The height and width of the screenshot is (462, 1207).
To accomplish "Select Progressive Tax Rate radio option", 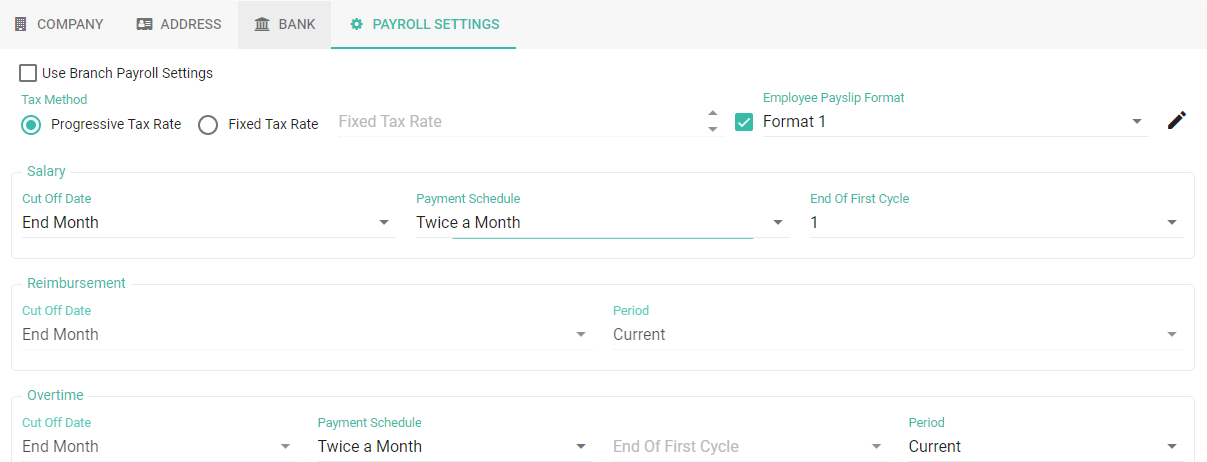I will (31, 125).
